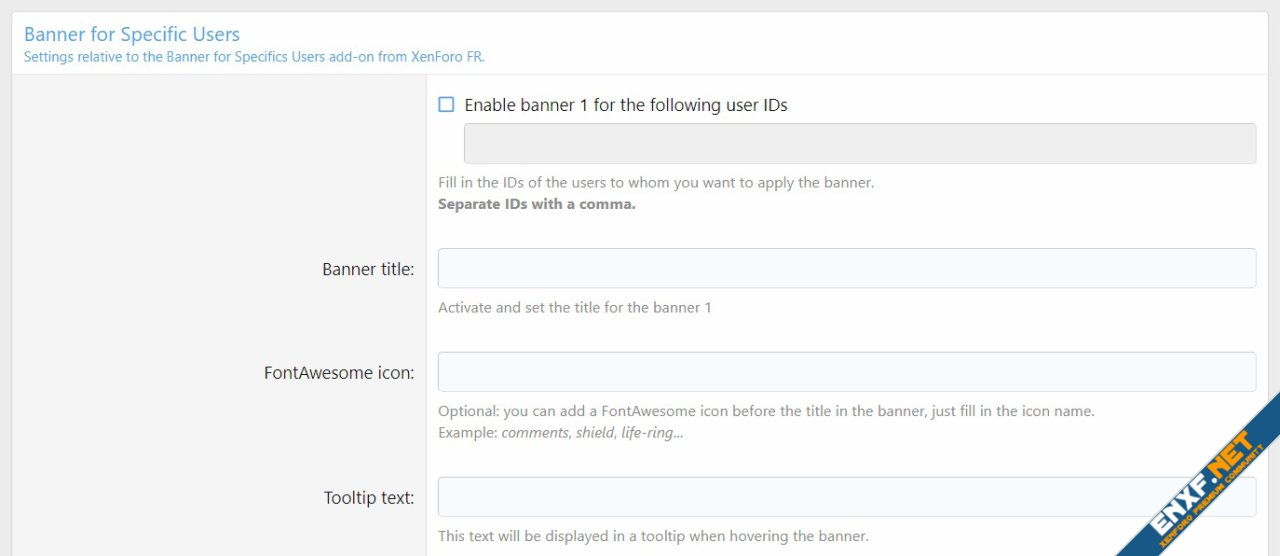This screenshot has height=556, width=1280.
Task: Click the italic 'shield' example icon name
Action: (x=595, y=433)
